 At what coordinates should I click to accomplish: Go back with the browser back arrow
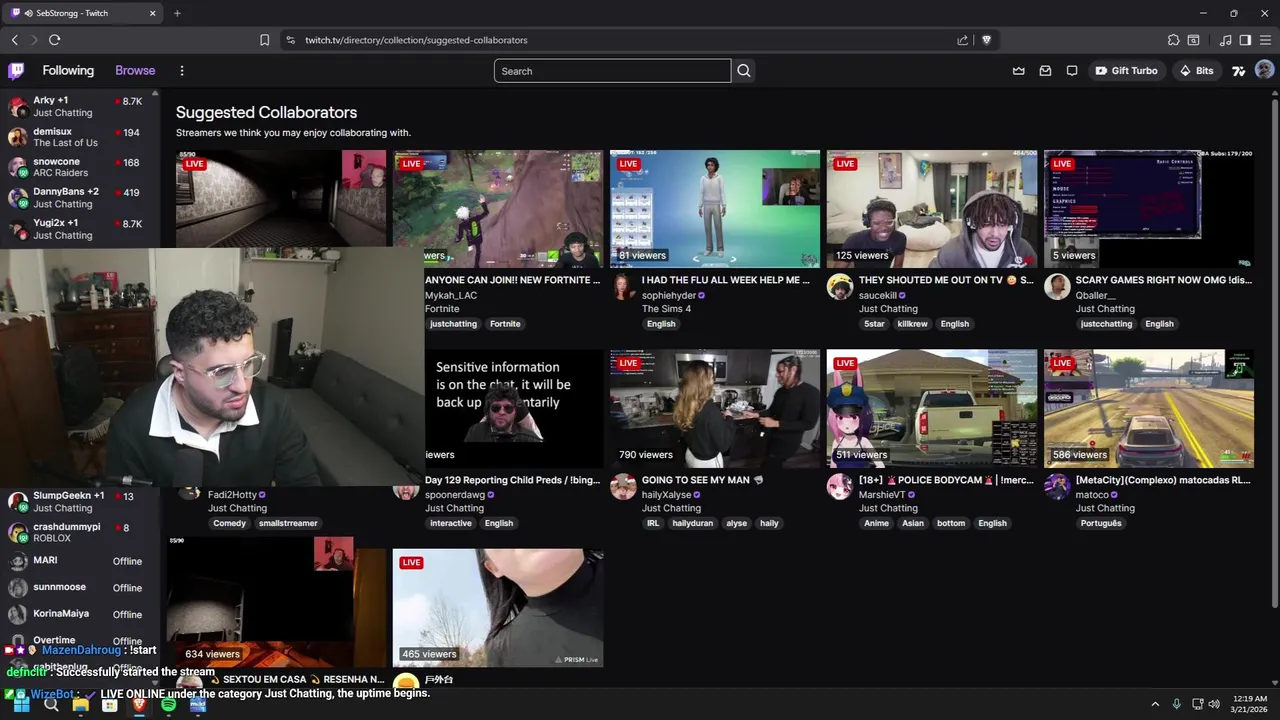14,40
